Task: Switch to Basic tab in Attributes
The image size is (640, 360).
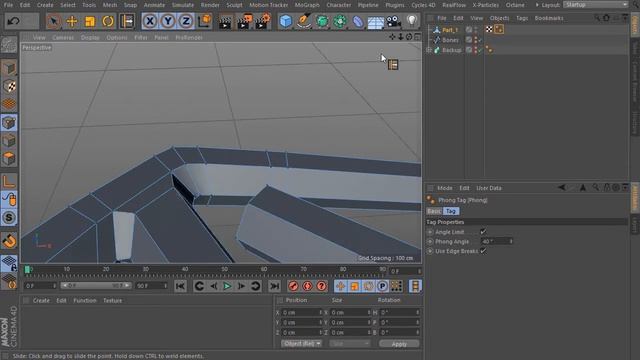Action: point(434,211)
